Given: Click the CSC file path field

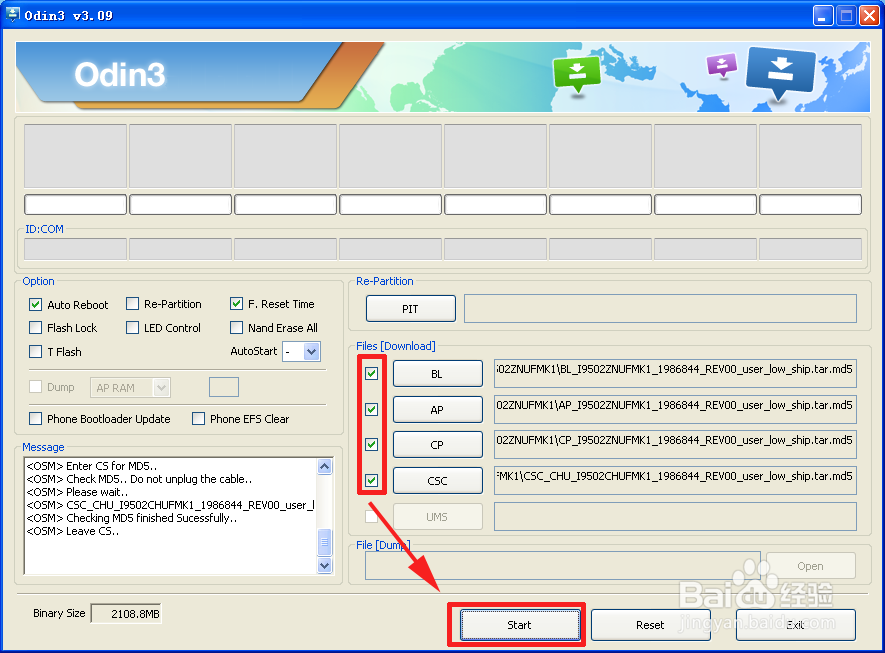Looking at the screenshot, I should [675, 480].
